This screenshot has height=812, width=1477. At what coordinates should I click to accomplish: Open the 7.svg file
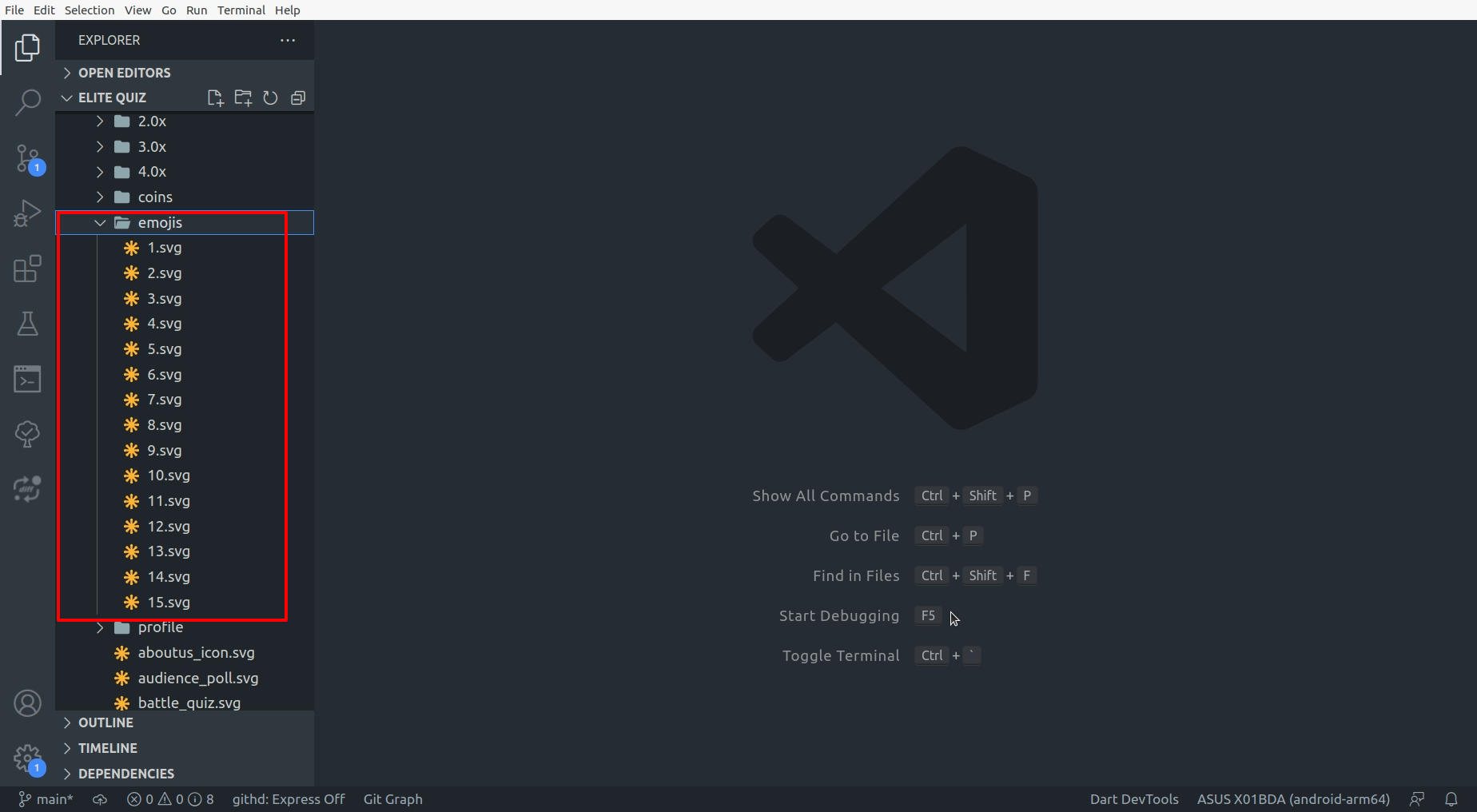point(164,400)
